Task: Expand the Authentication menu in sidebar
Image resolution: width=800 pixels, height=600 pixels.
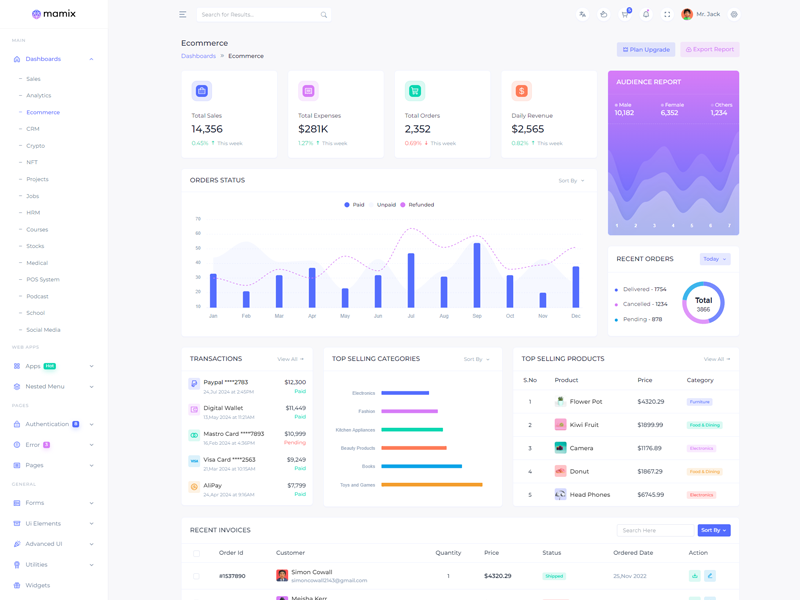Action: pos(54,424)
